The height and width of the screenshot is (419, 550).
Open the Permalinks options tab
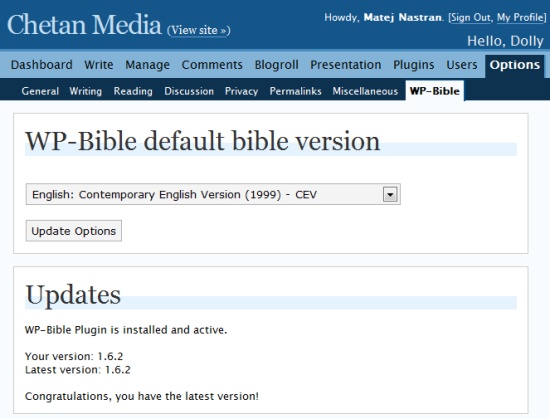click(x=296, y=91)
